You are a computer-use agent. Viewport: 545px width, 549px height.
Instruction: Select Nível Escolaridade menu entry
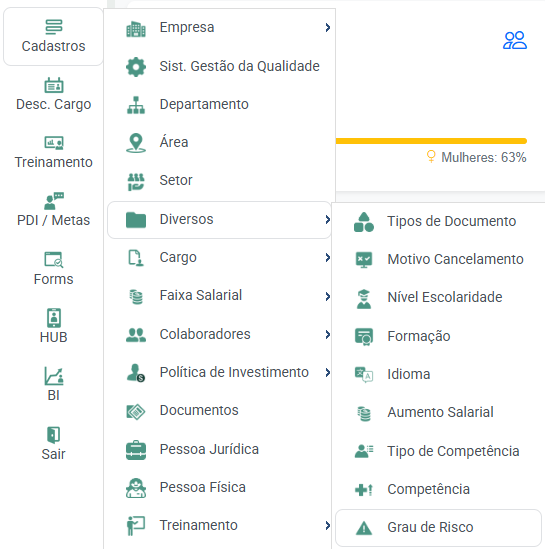[438, 298]
